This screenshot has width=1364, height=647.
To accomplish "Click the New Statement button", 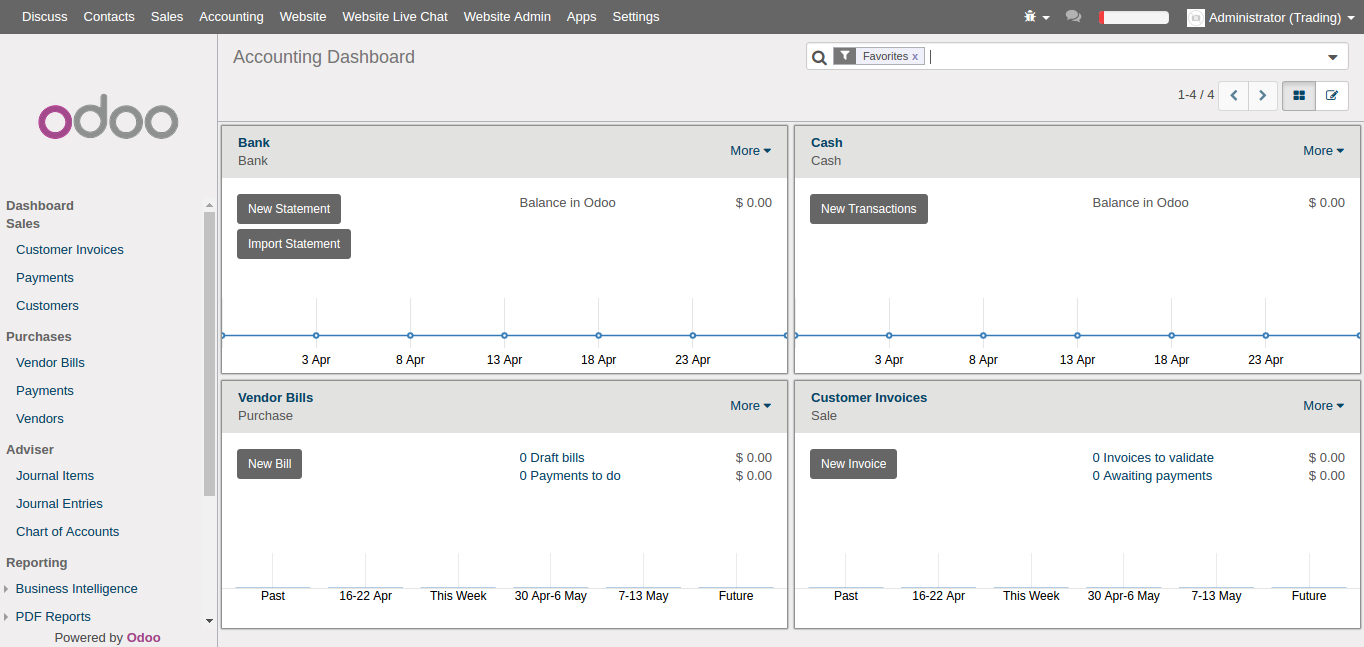I will click(x=289, y=209).
